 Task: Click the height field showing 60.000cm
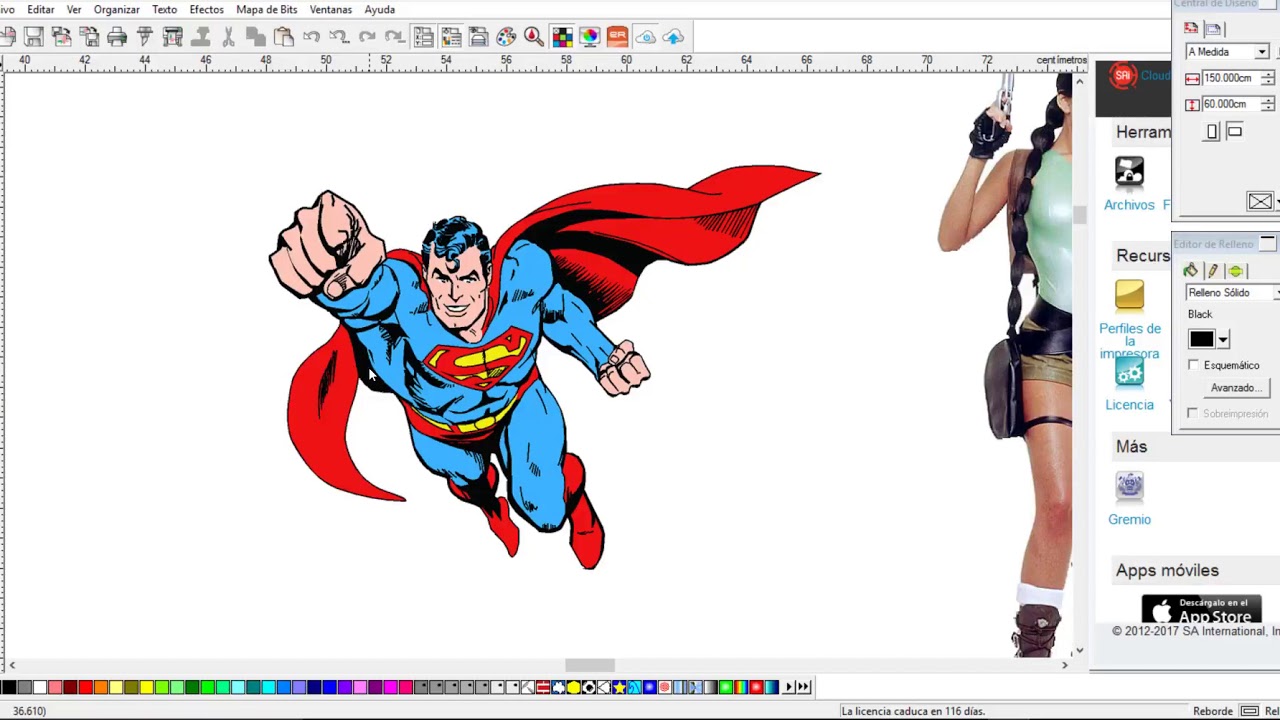point(1230,104)
